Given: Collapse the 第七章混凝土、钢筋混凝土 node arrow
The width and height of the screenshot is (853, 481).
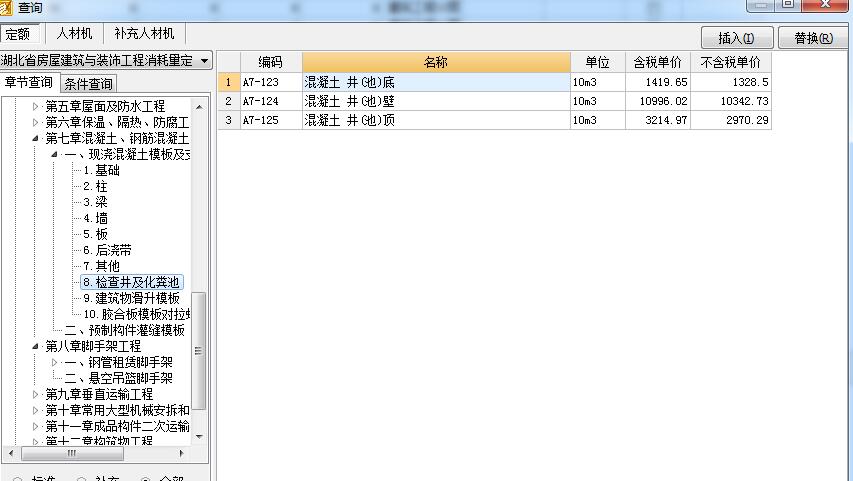Looking at the screenshot, I should [x=35, y=138].
